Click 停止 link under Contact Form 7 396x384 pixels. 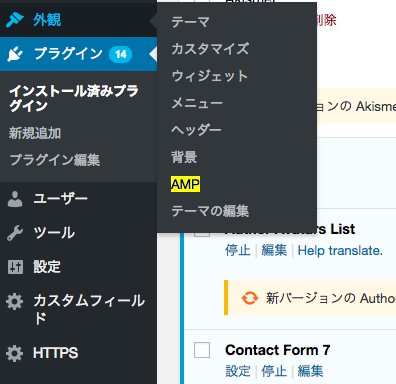274,371
